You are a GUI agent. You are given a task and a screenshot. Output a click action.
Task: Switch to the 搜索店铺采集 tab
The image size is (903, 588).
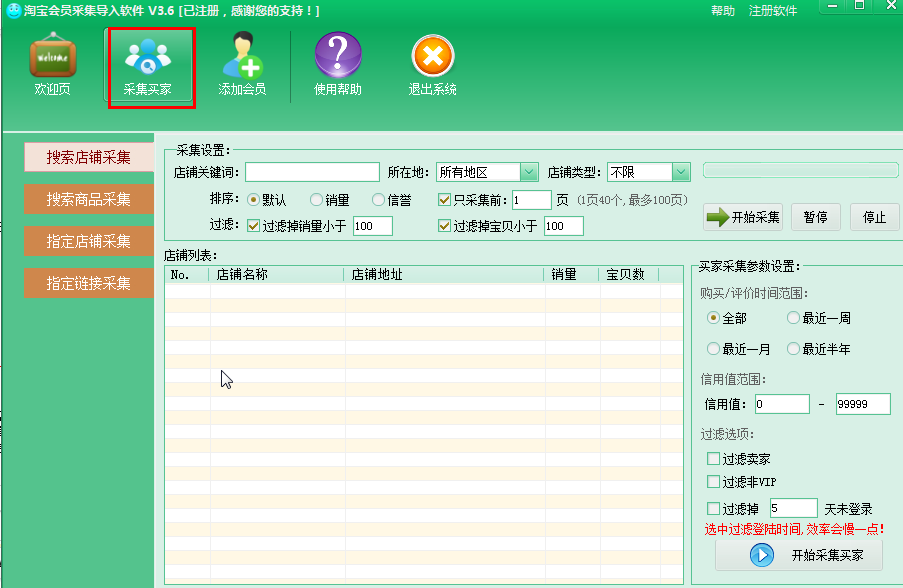pyautogui.click(x=89, y=157)
